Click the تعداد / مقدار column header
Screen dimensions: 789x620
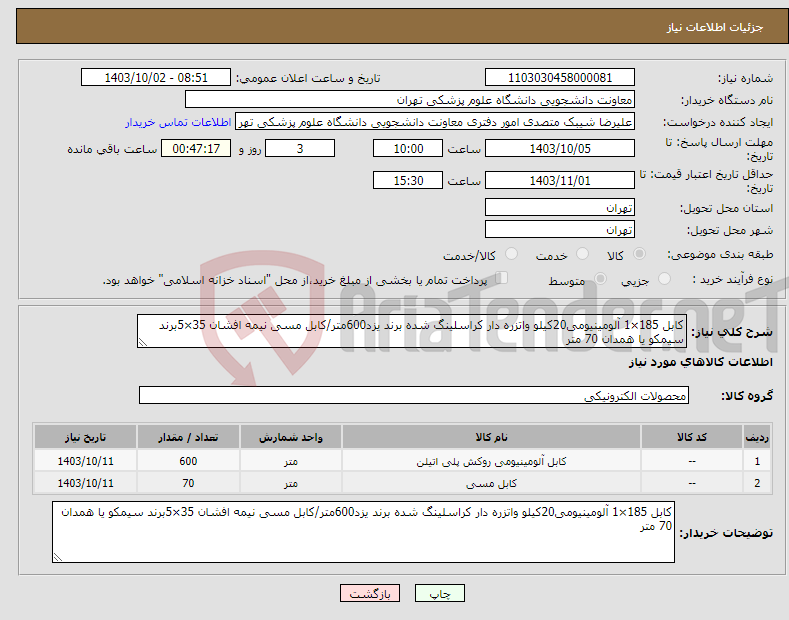(x=188, y=437)
